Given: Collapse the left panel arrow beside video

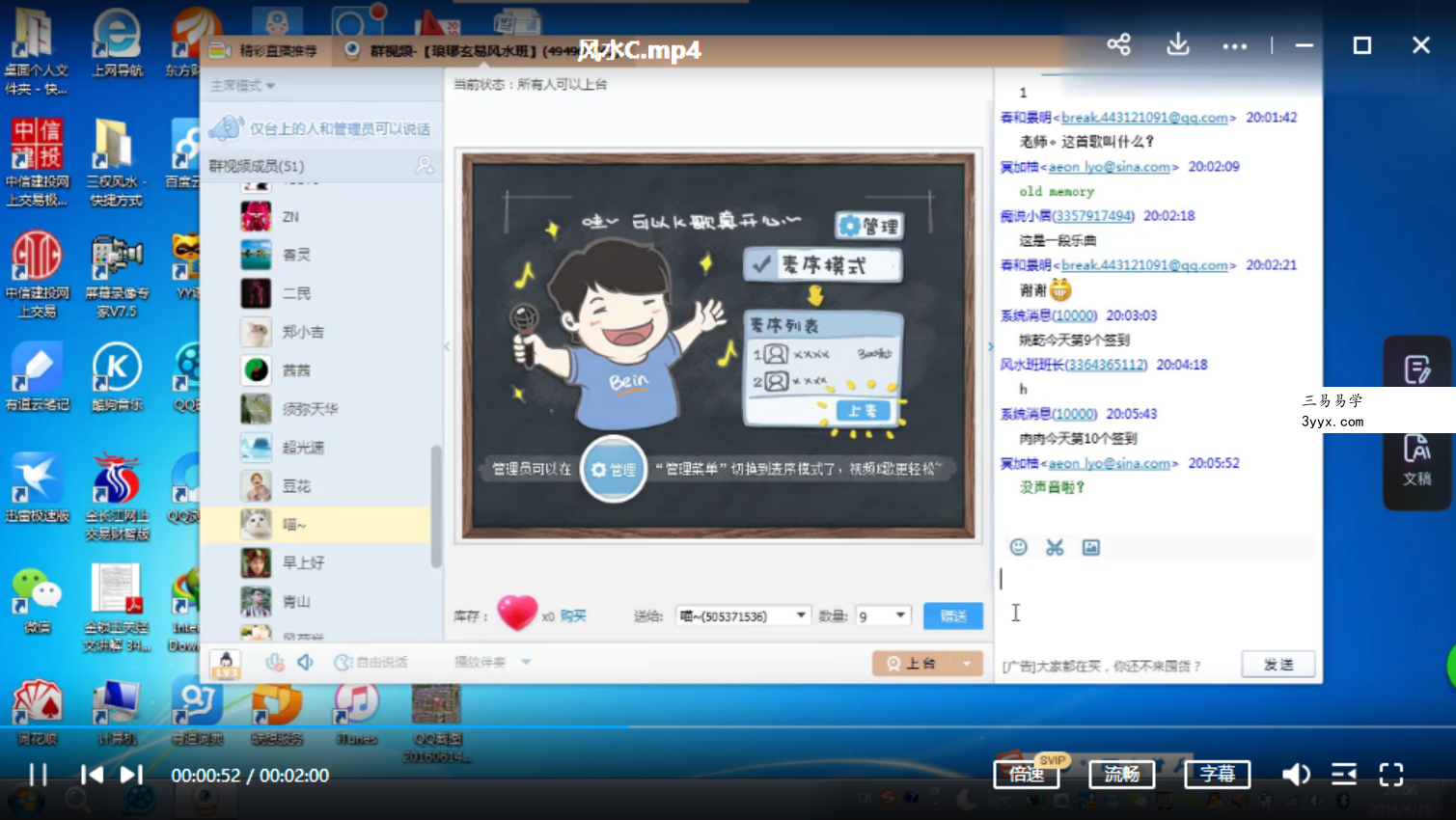Looking at the screenshot, I should (447, 346).
